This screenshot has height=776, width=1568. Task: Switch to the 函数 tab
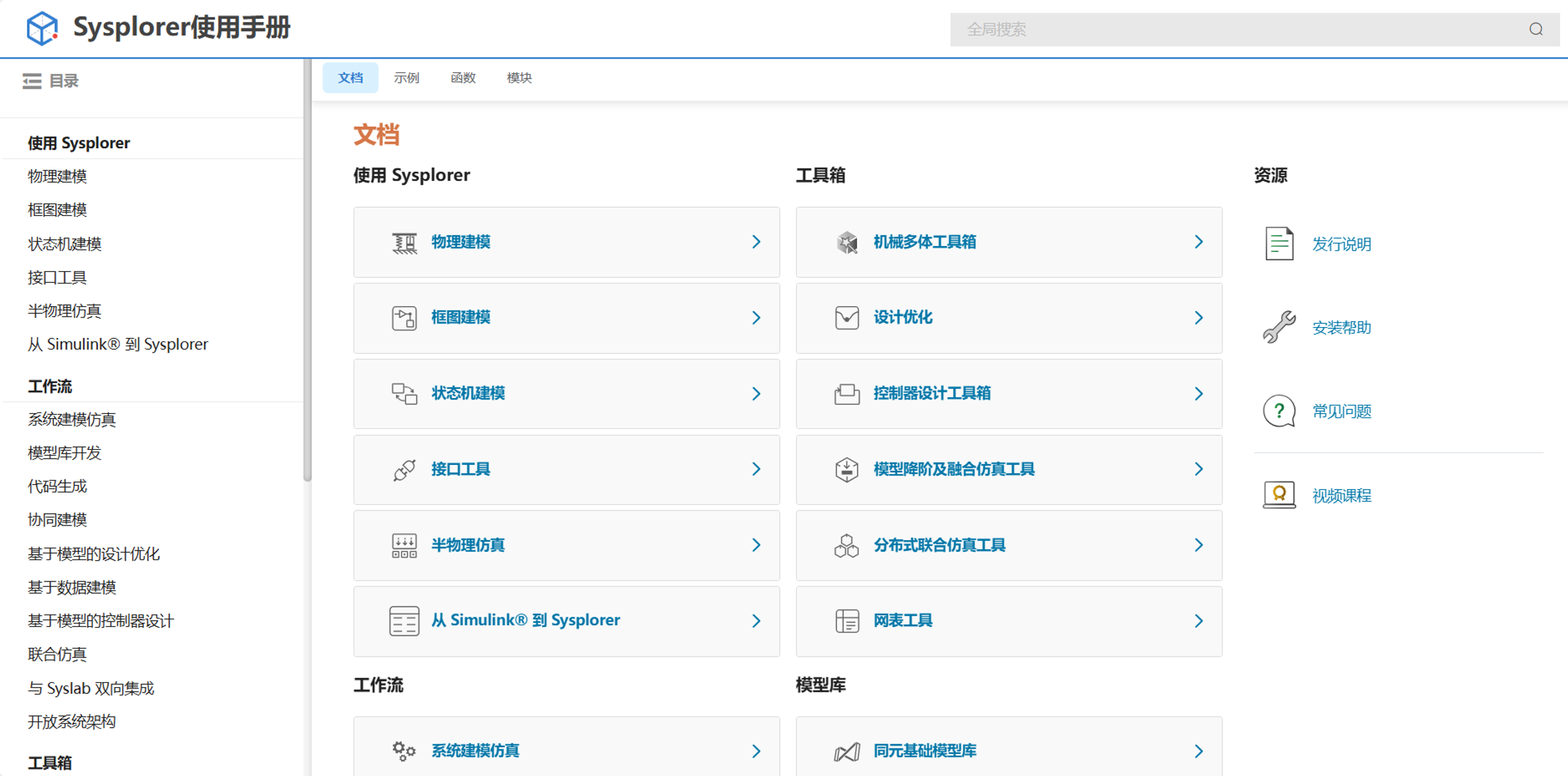(463, 78)
